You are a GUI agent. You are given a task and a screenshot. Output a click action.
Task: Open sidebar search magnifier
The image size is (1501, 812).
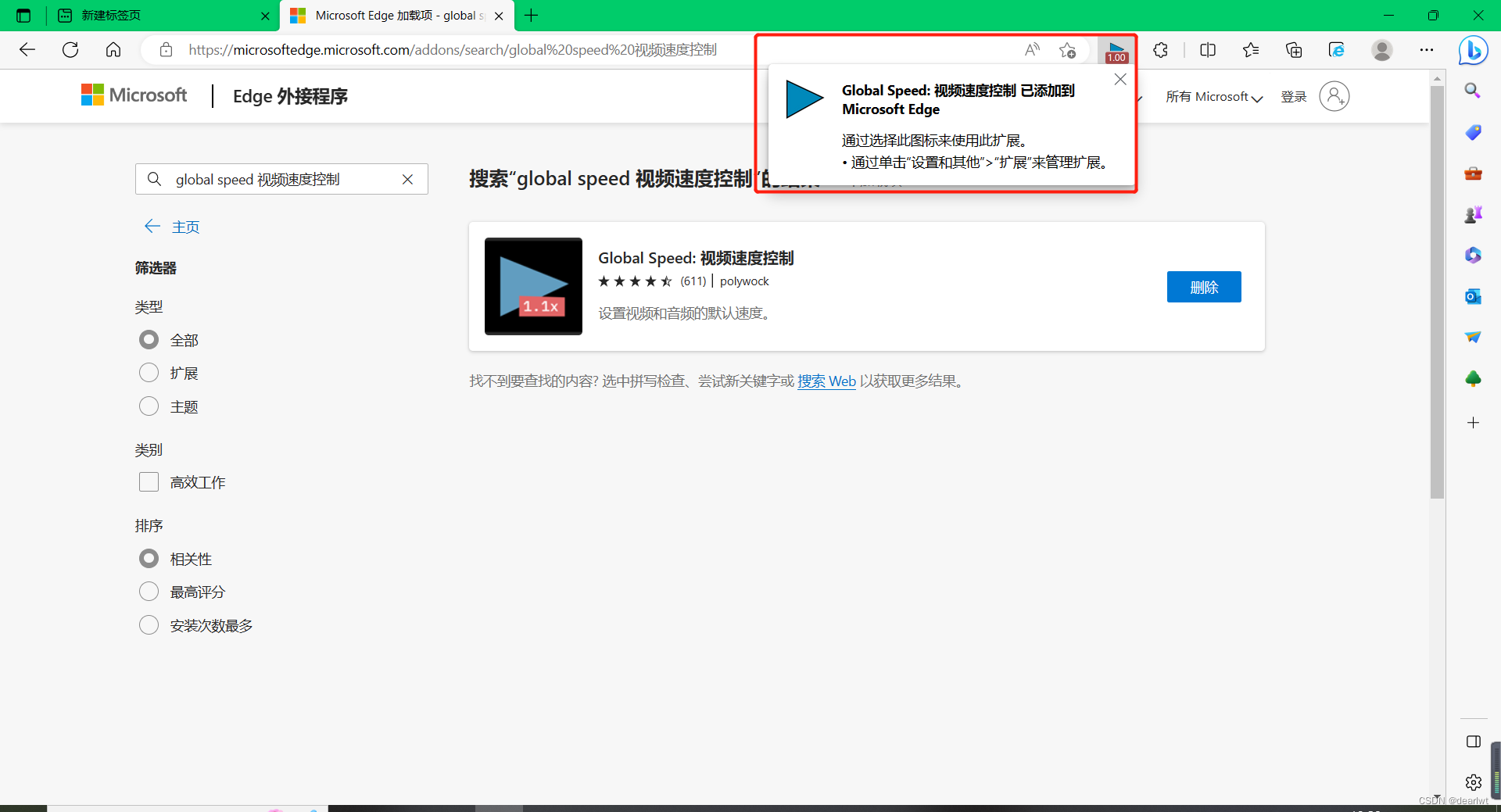[x=1473, y=91]
